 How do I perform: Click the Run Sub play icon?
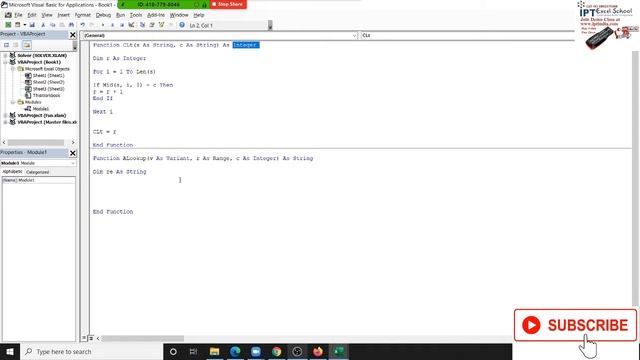pos(103,25)
